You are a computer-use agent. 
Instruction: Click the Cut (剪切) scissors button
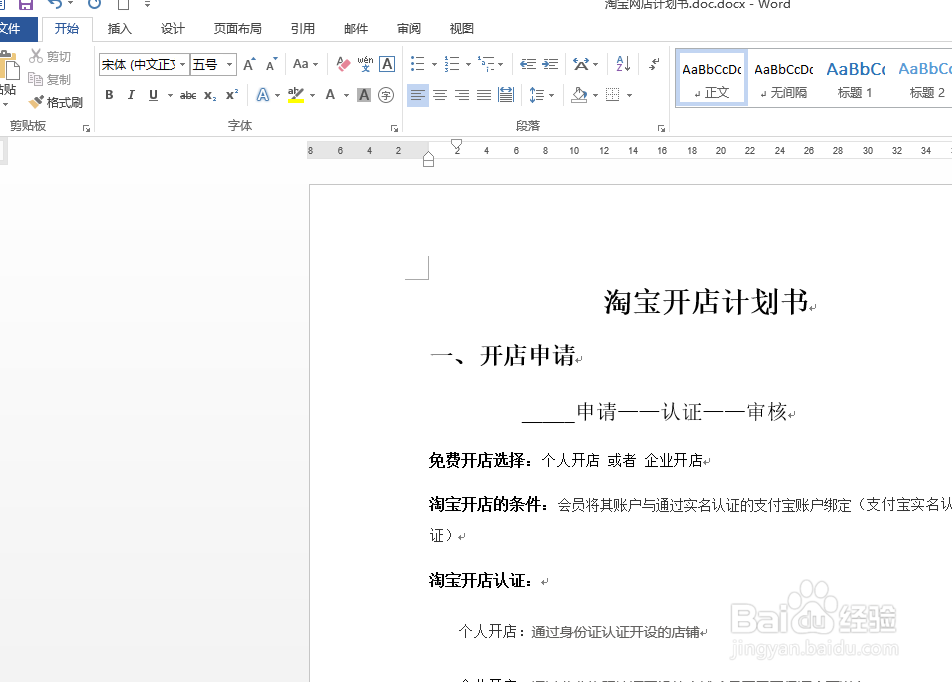click(50, 56)
